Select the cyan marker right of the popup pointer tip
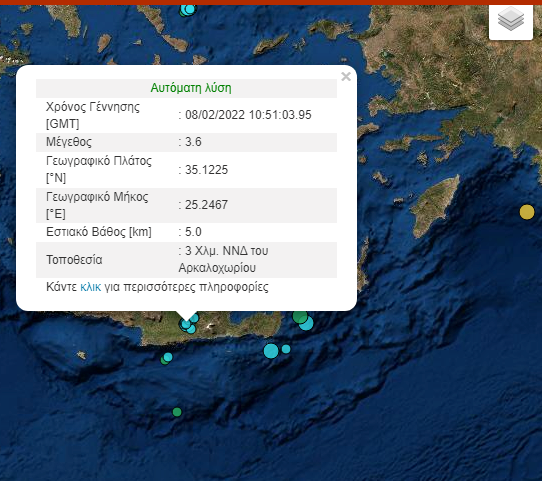The height and width of the screenshot is (481, 542). click(x=194, y=318)
